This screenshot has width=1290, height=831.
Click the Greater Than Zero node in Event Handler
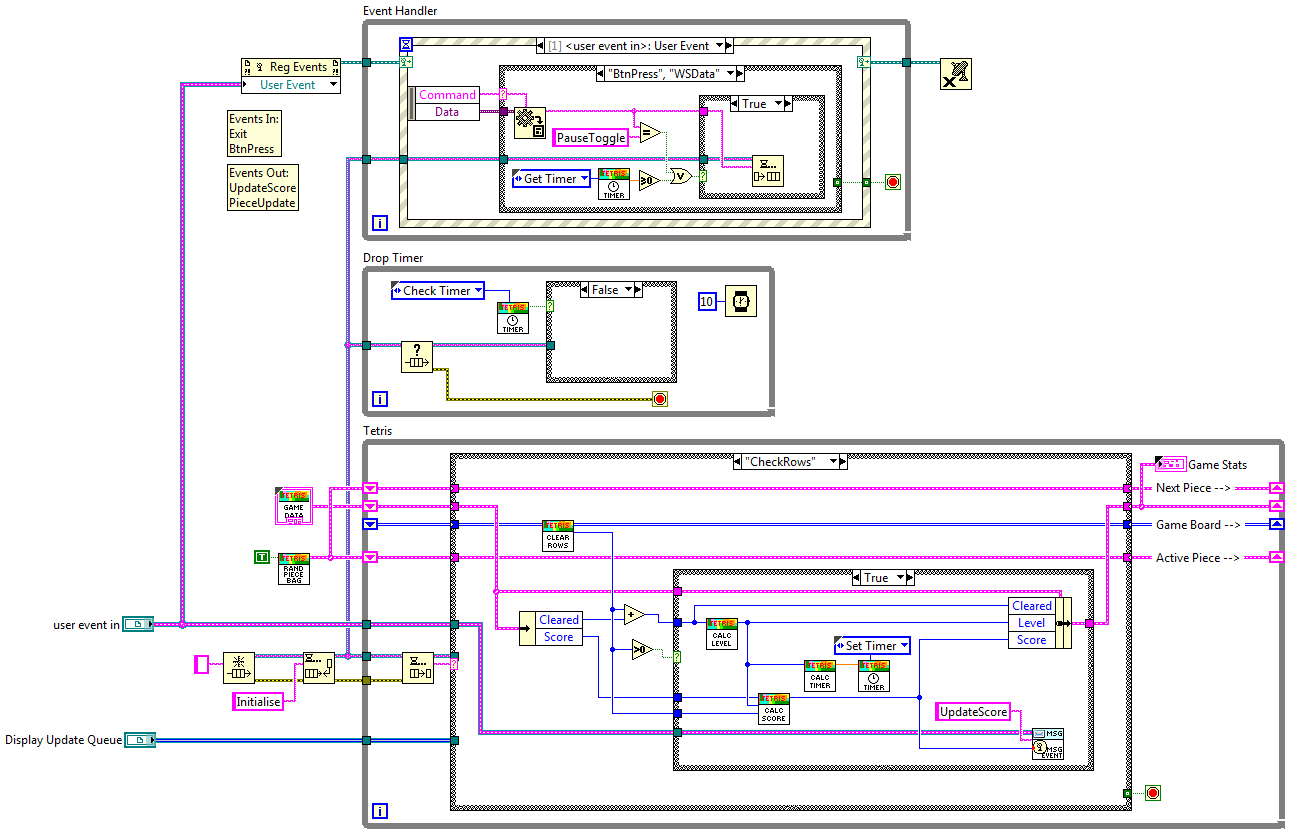pos(649,180)
